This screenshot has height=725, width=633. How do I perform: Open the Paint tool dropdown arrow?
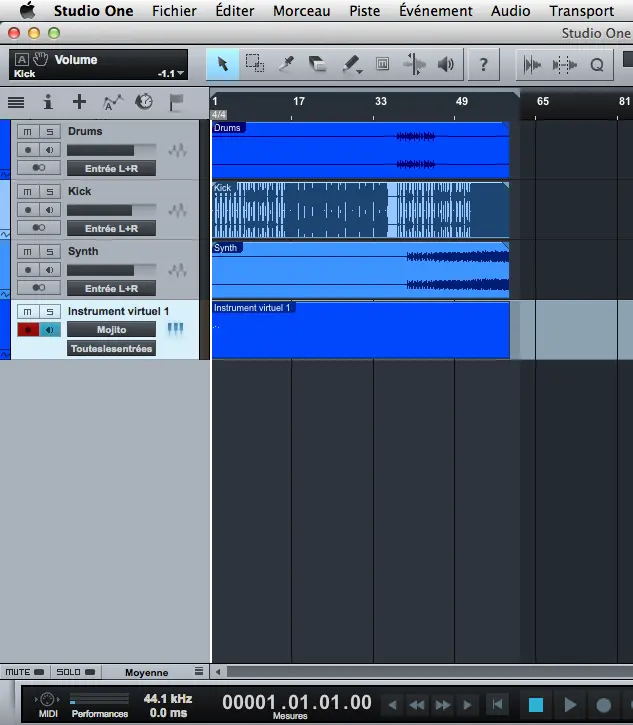[x=360, y=72]
